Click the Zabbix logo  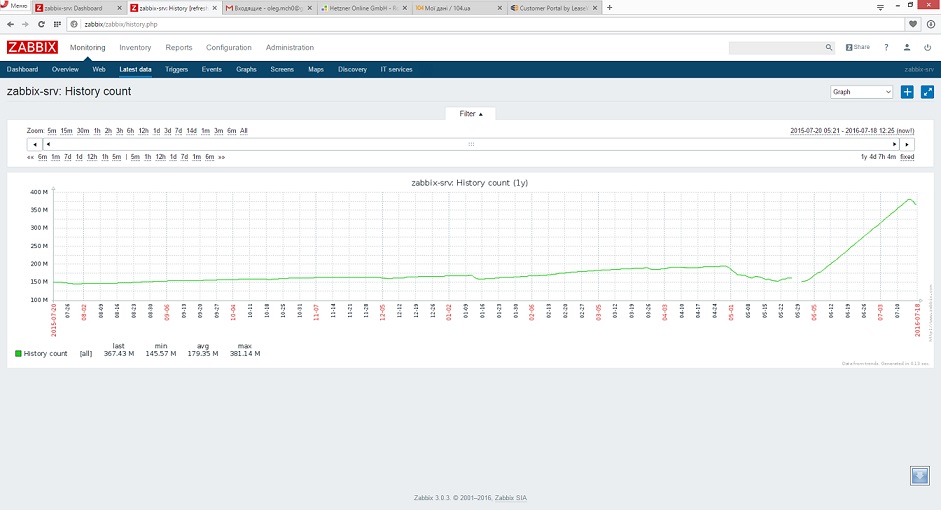[x=32, y=47]
